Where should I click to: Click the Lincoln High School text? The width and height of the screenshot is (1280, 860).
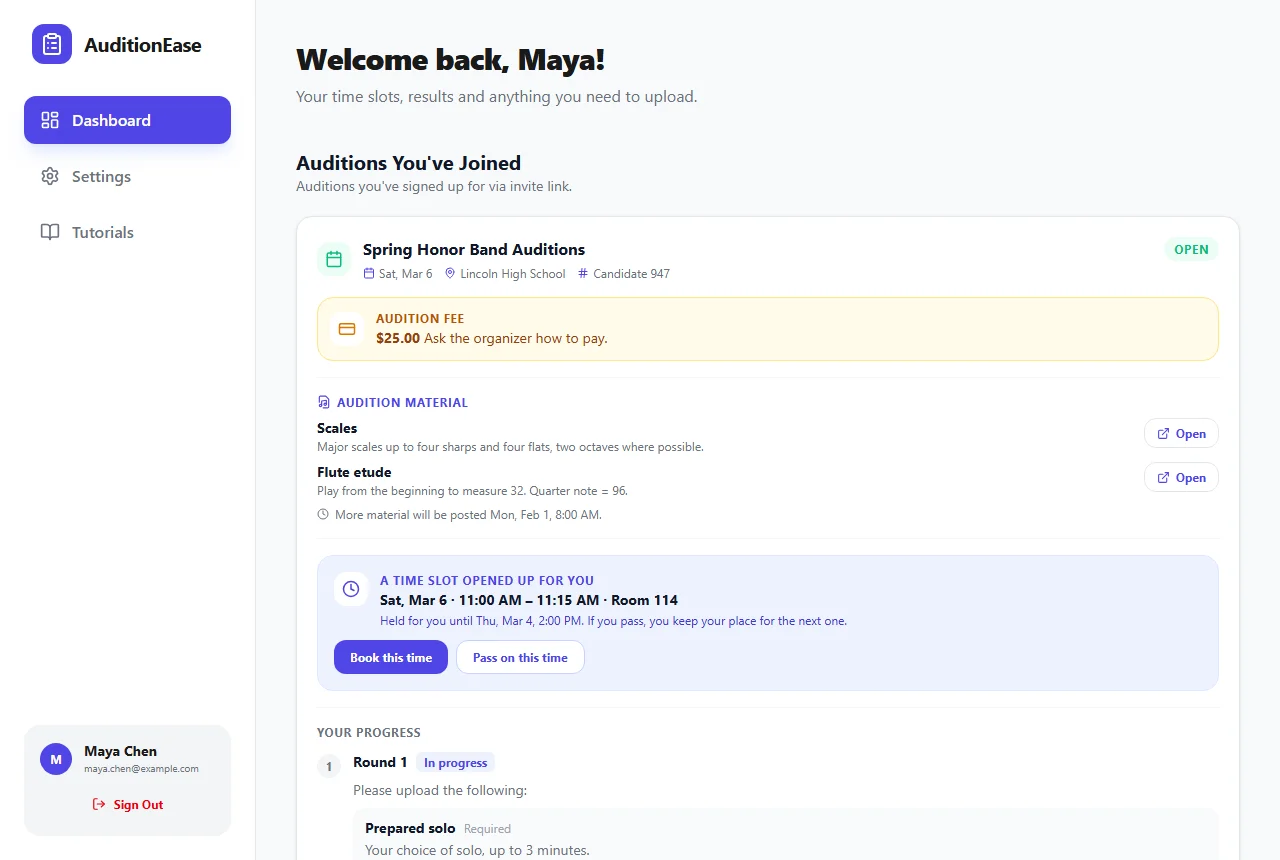(513, 274)
